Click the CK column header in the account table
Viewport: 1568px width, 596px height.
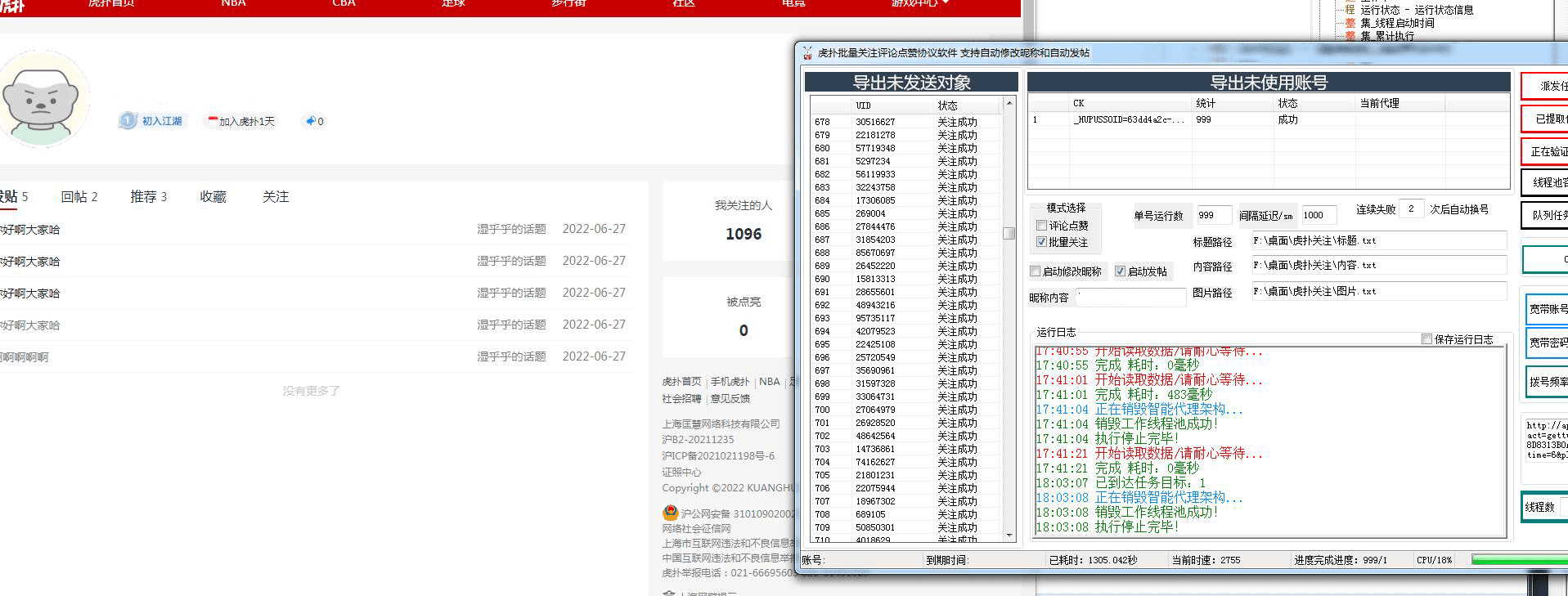click(x=1130, y=103)
